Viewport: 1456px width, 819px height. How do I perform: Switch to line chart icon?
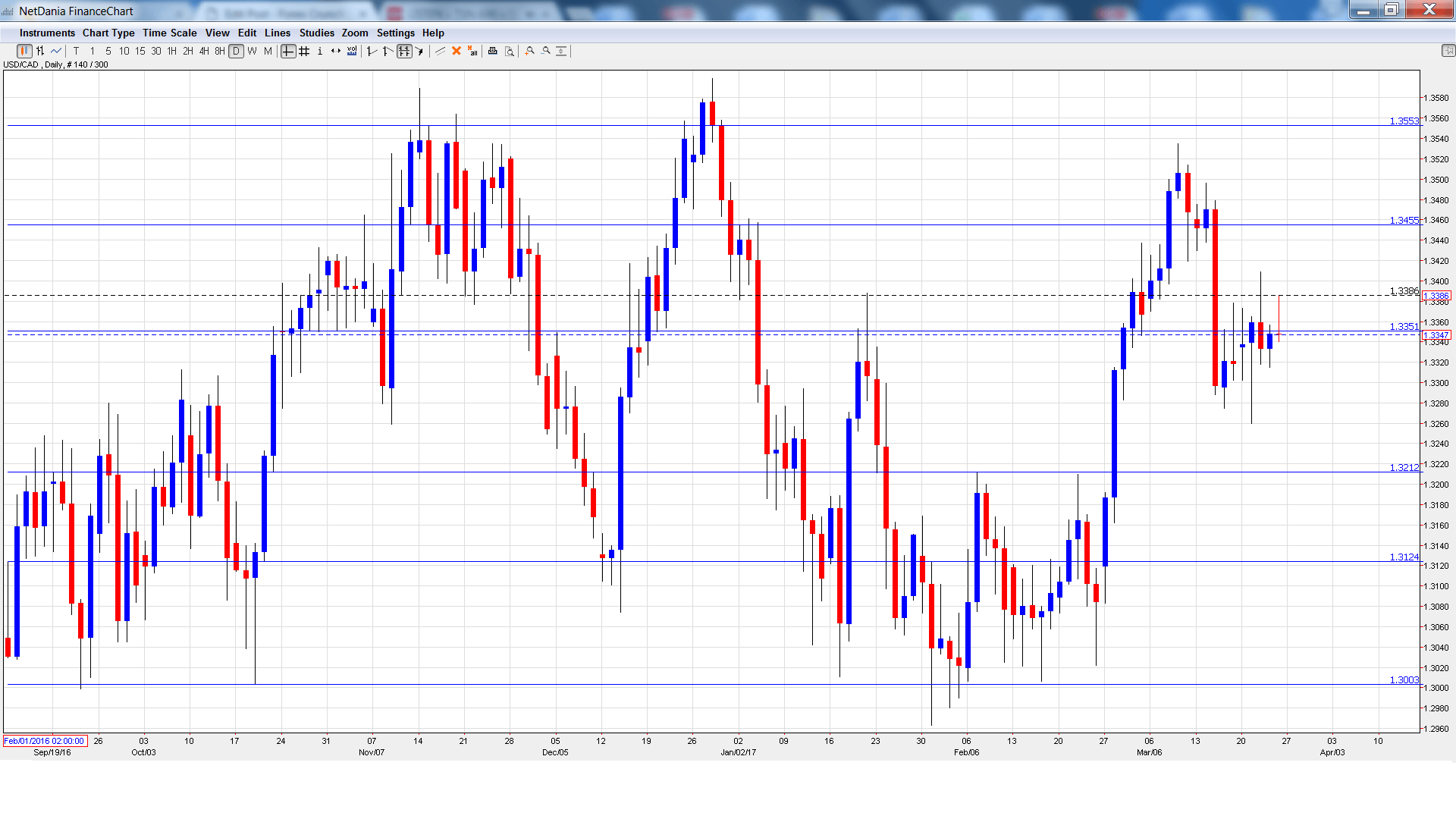(x=56, y=51)
